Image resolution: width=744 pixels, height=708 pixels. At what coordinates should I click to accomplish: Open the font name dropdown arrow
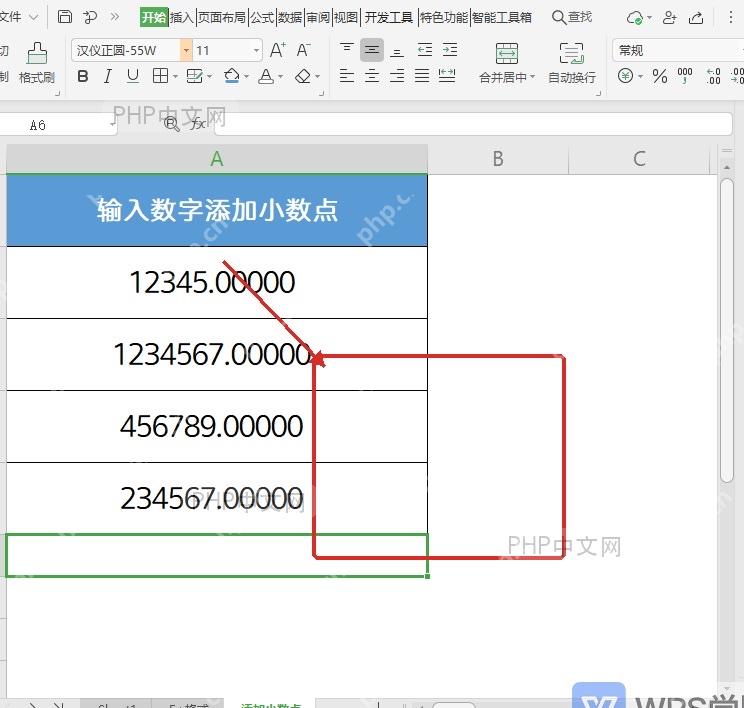coord(186,50)
